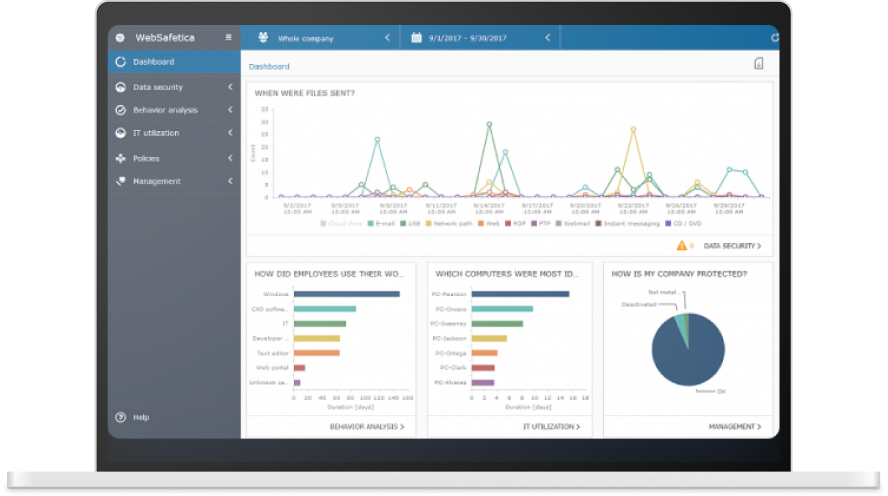This screenshot has height=496, width=888.
Task: Follow the BEHAVIOR ANALYSIS link
Action: (367, 426)
